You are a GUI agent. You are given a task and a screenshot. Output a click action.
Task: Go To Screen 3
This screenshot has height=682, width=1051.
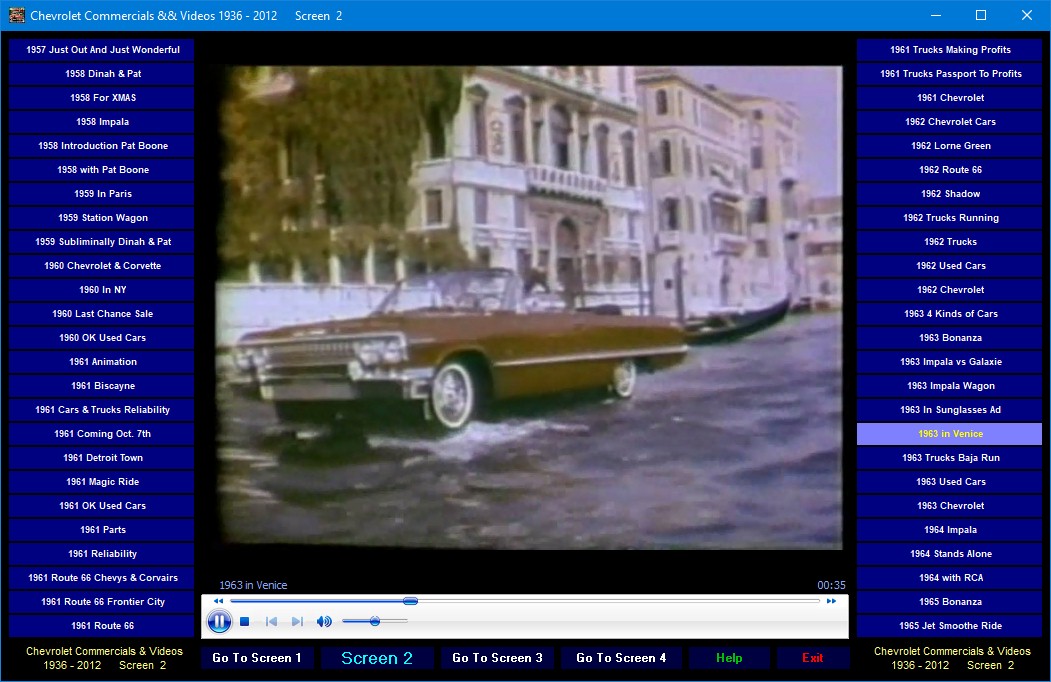pos(497,658)
